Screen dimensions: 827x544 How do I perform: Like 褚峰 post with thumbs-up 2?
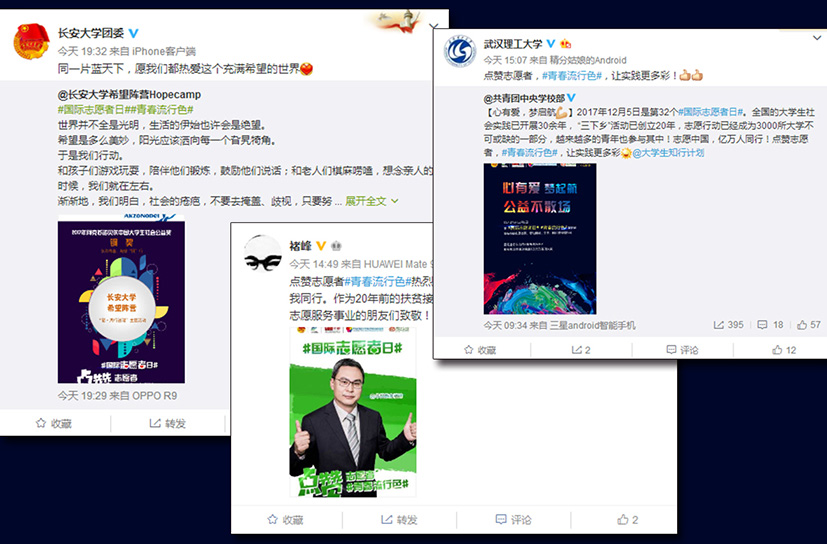point(628,520)
